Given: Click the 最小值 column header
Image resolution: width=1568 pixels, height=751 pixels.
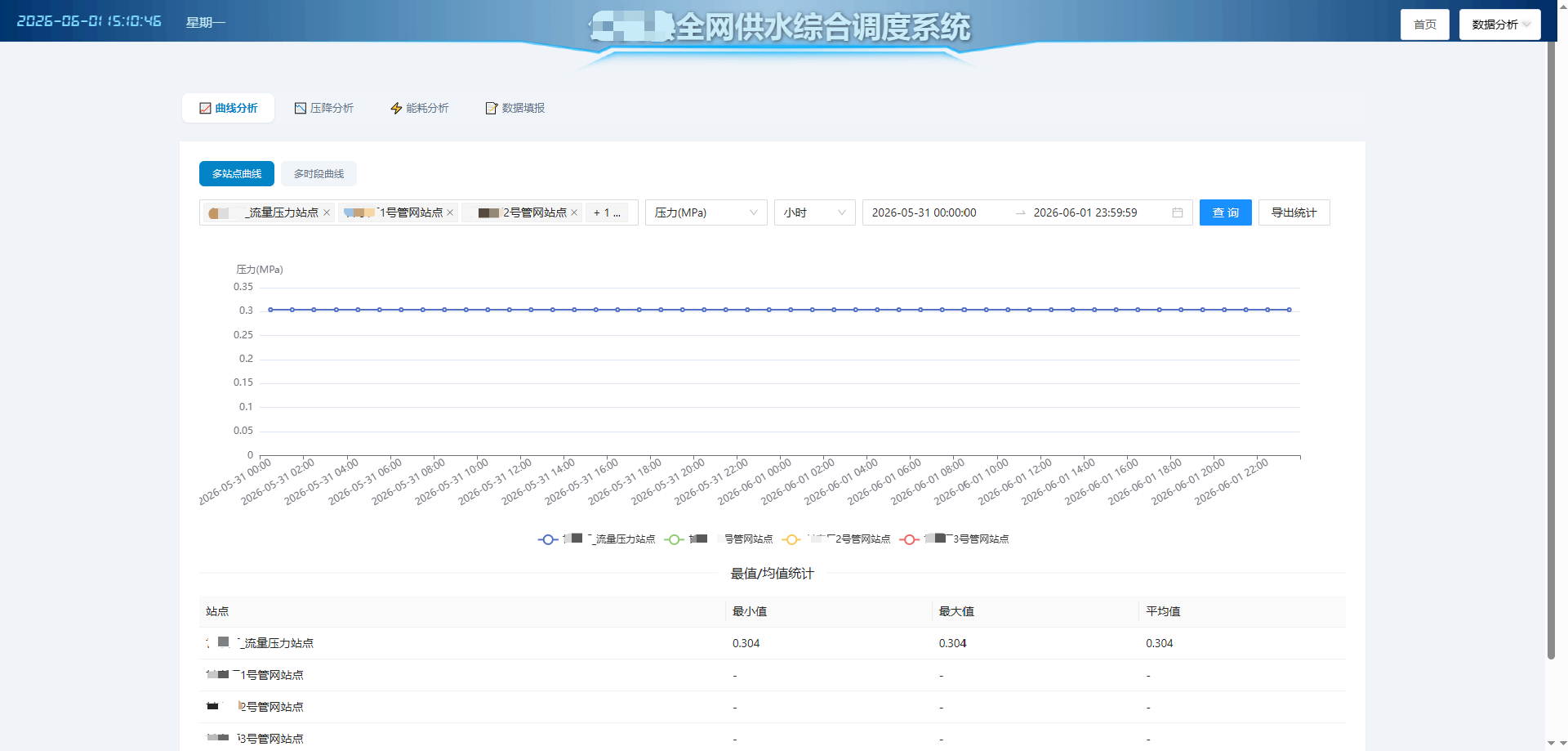Looking at the screenshot, I should pyautogui.click(x=828, y=611).
